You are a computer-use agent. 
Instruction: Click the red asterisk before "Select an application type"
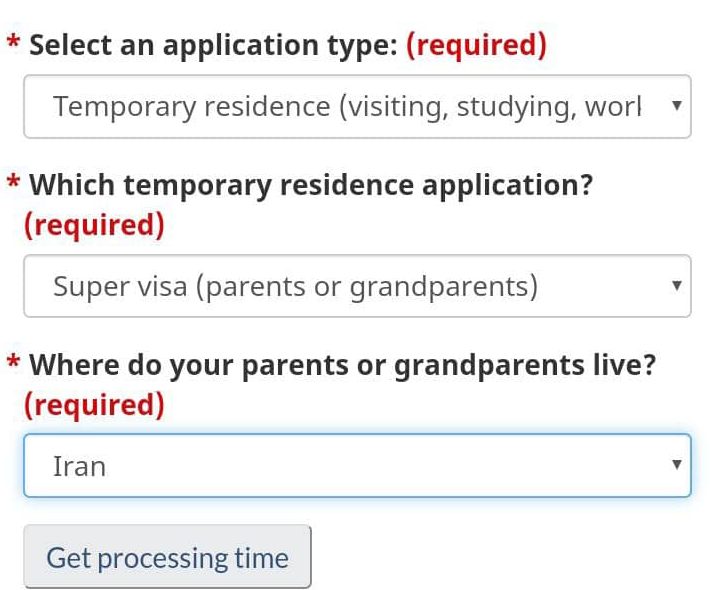[13, 43]
